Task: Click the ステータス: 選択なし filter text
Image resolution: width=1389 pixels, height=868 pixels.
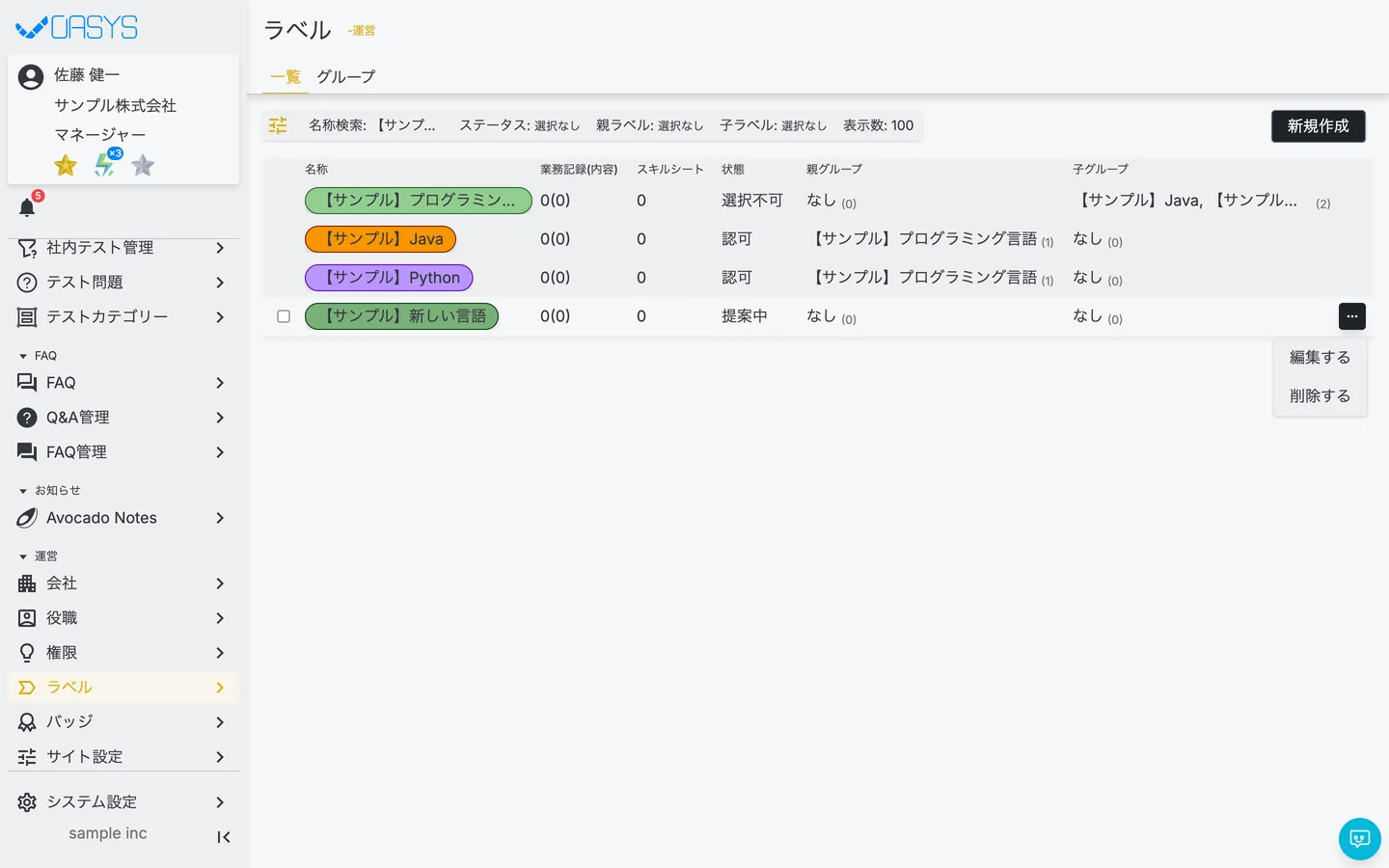Action: [x=519, y=125]
